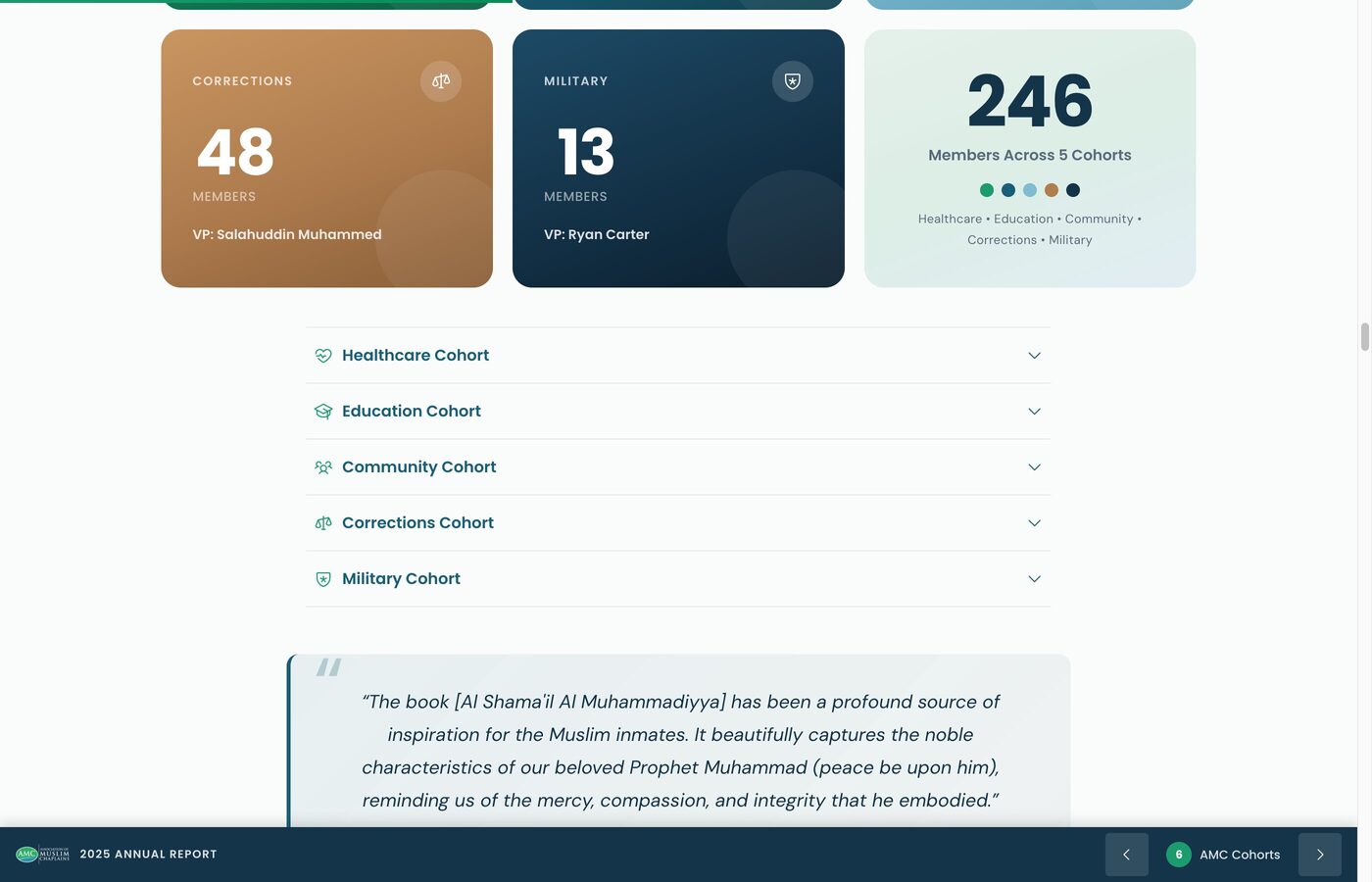This screenshot has width=1372, height=882.
Task: Open the Community Cohort accordion title
Action: 418,467
